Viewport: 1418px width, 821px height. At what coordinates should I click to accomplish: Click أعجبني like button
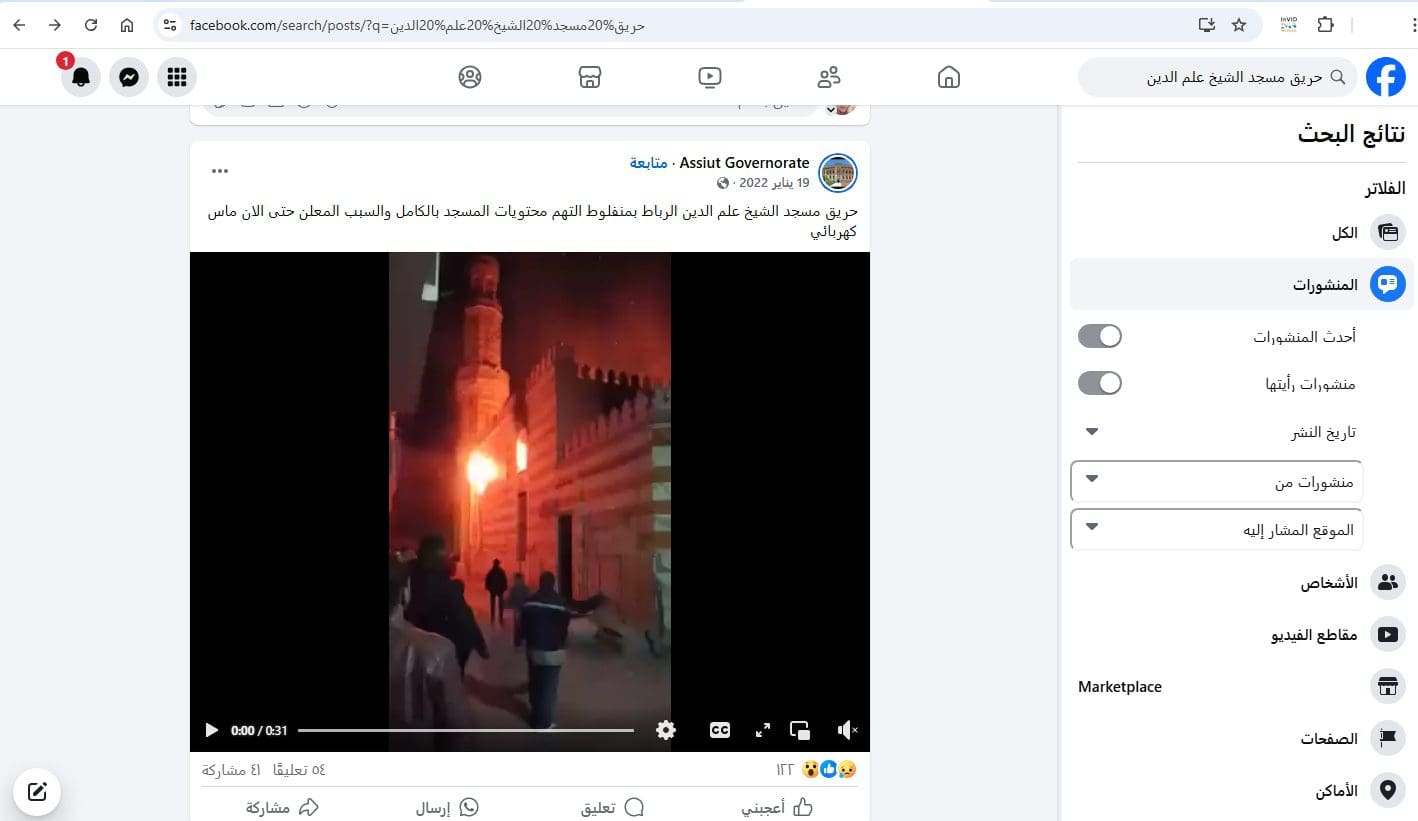[x=777, y=808]
